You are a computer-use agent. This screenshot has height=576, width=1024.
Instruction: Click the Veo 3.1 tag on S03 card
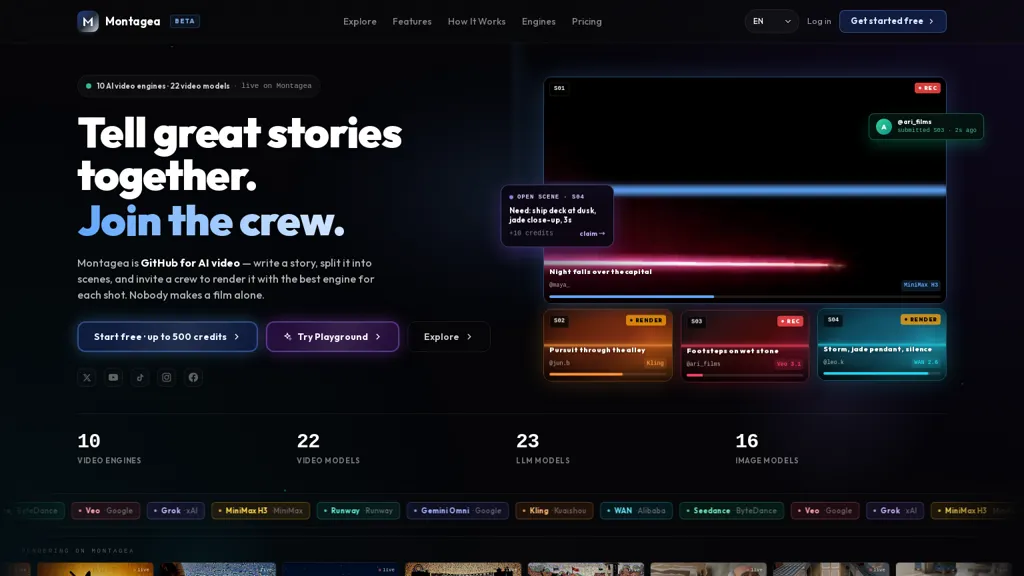(x=789, y=364)
